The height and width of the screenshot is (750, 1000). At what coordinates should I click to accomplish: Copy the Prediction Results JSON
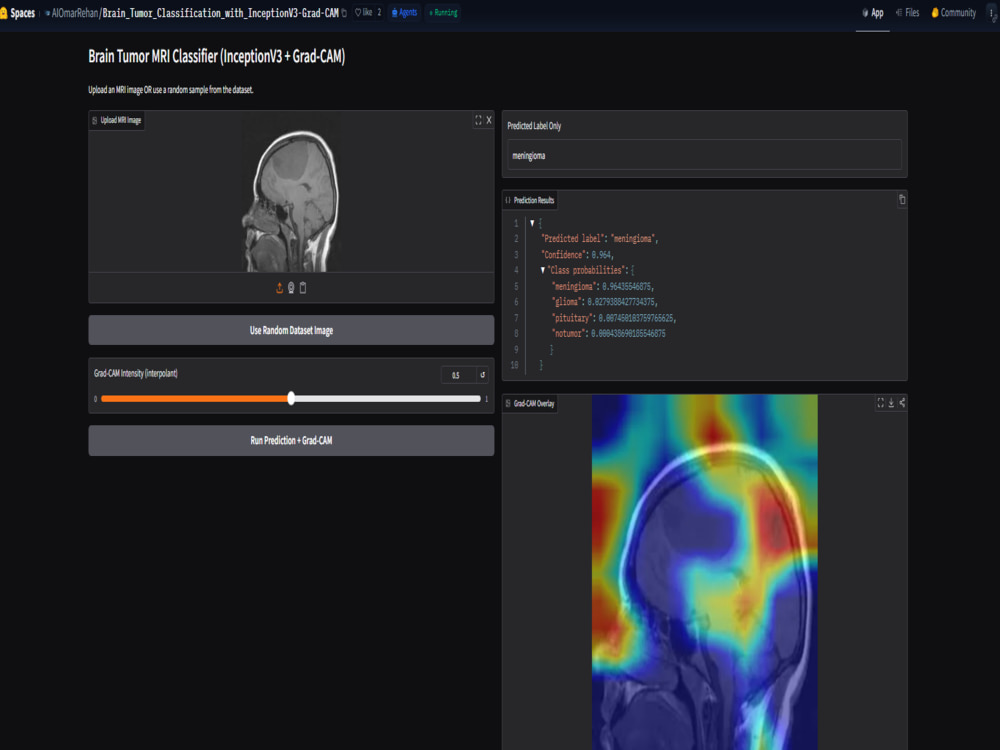(x=902, y=200)
